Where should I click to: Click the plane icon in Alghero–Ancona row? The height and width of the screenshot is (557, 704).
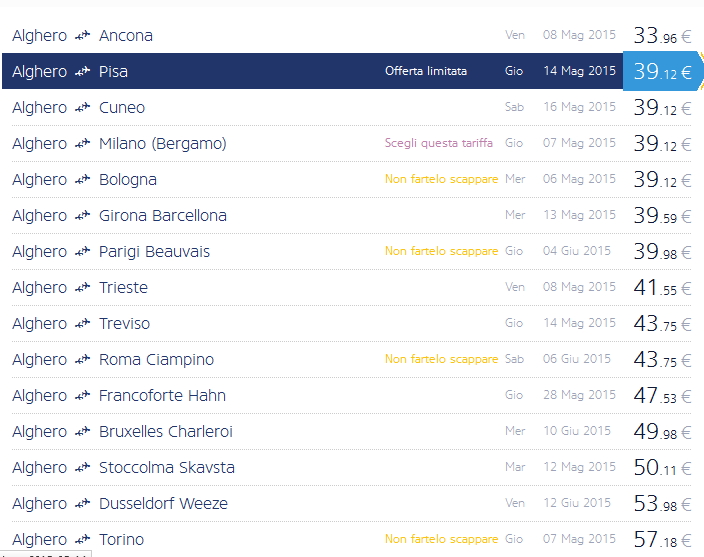83,36
